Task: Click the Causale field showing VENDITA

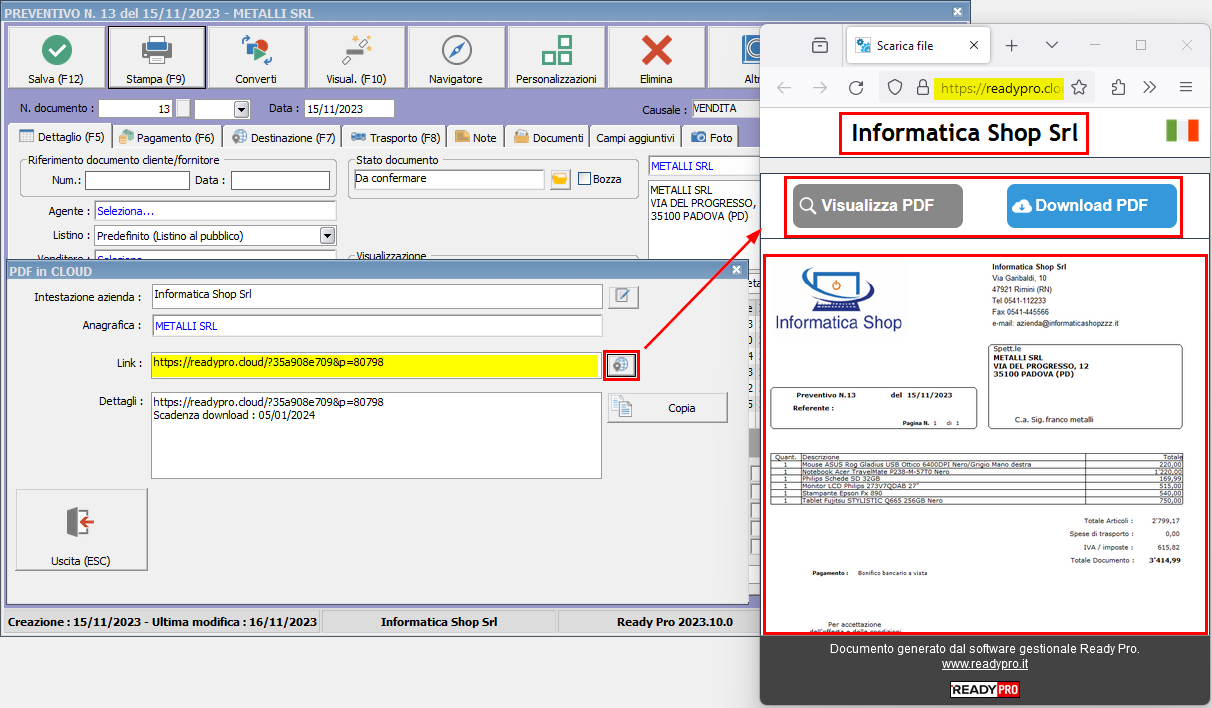Action: (x=726, y=109)
